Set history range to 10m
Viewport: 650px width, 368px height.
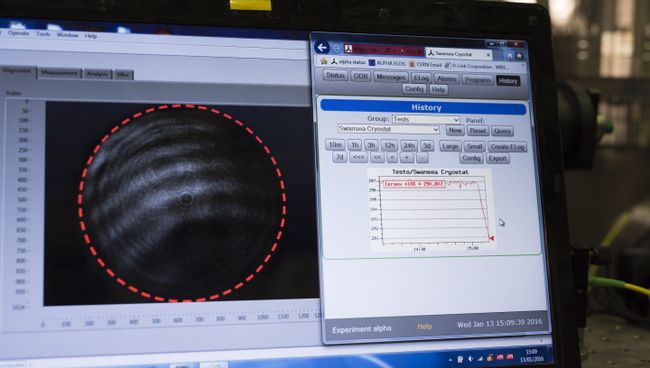(335, 145)
